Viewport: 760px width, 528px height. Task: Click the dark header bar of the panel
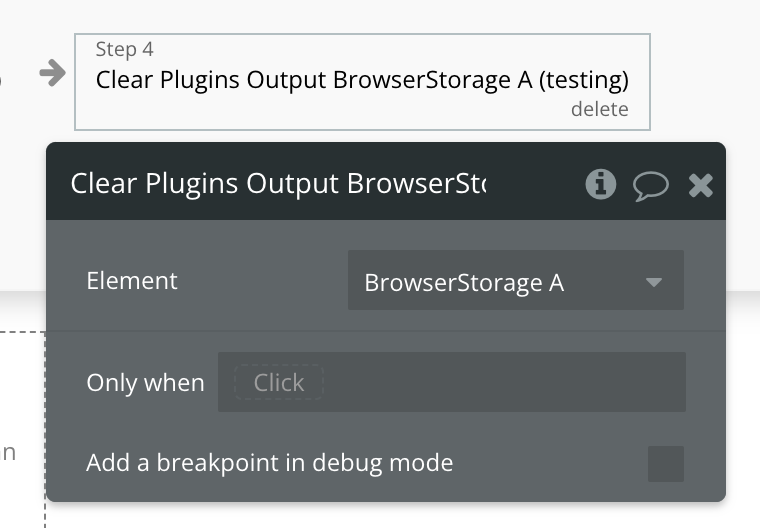click(386, 181)
